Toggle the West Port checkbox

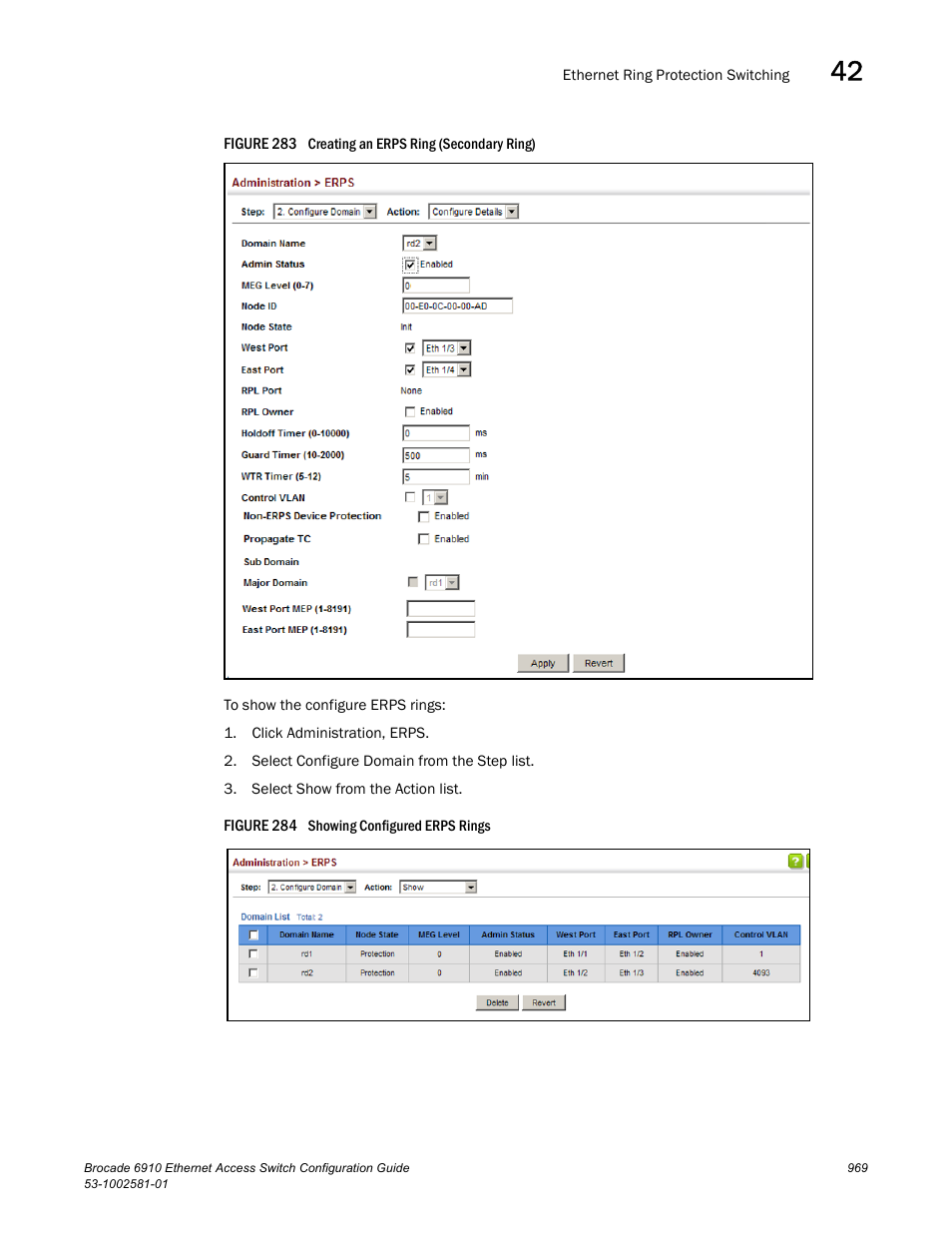[409, 348]
